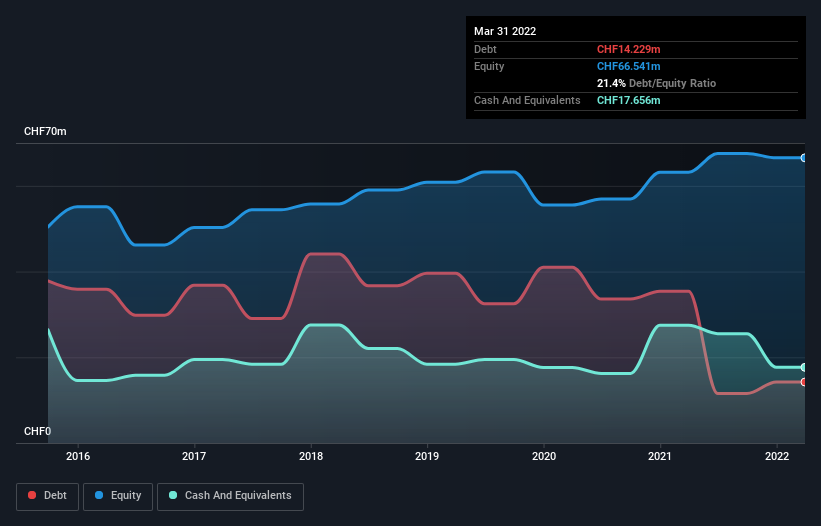Click the Mar 31 2022 tooltip date
This screenshot has height=526, width=821.
tap(505, 31)
